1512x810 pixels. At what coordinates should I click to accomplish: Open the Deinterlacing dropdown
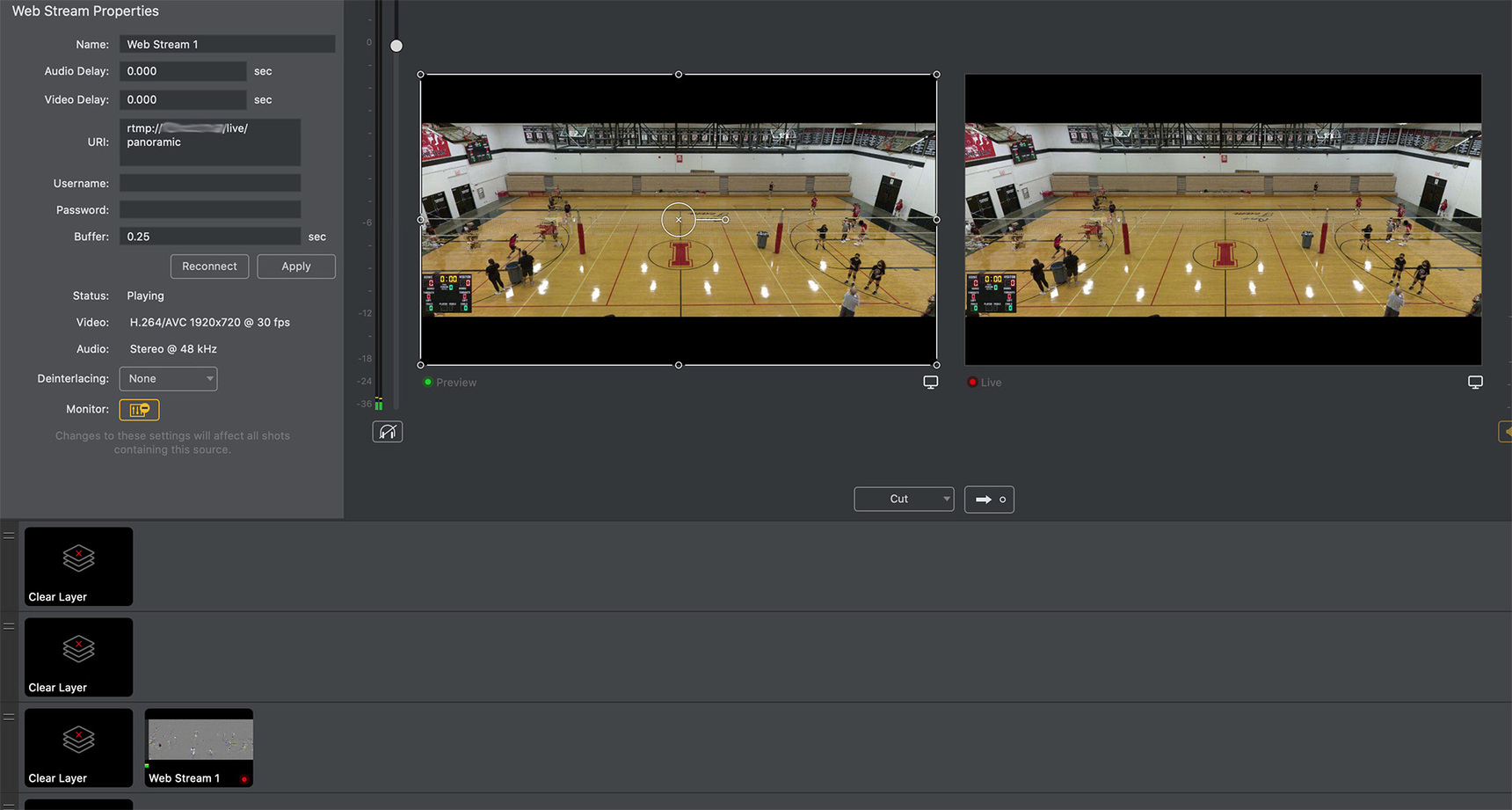[x=169, y=379]
